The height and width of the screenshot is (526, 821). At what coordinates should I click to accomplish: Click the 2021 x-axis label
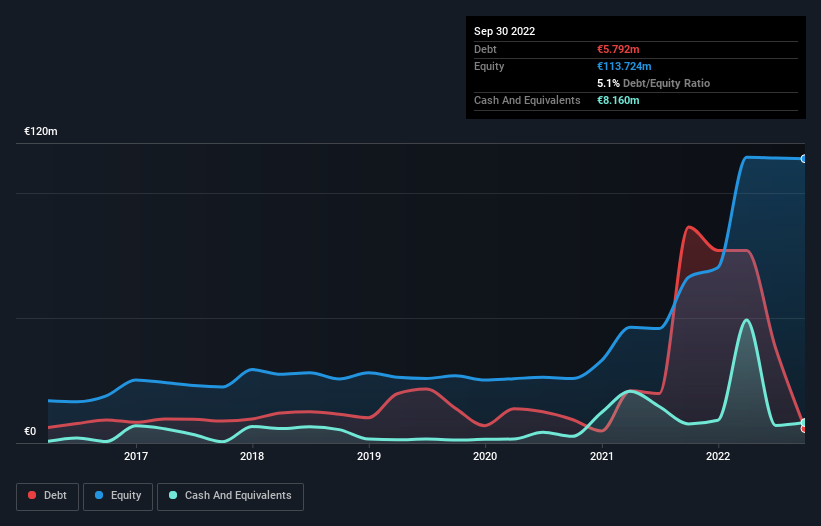tap(602, 456)
